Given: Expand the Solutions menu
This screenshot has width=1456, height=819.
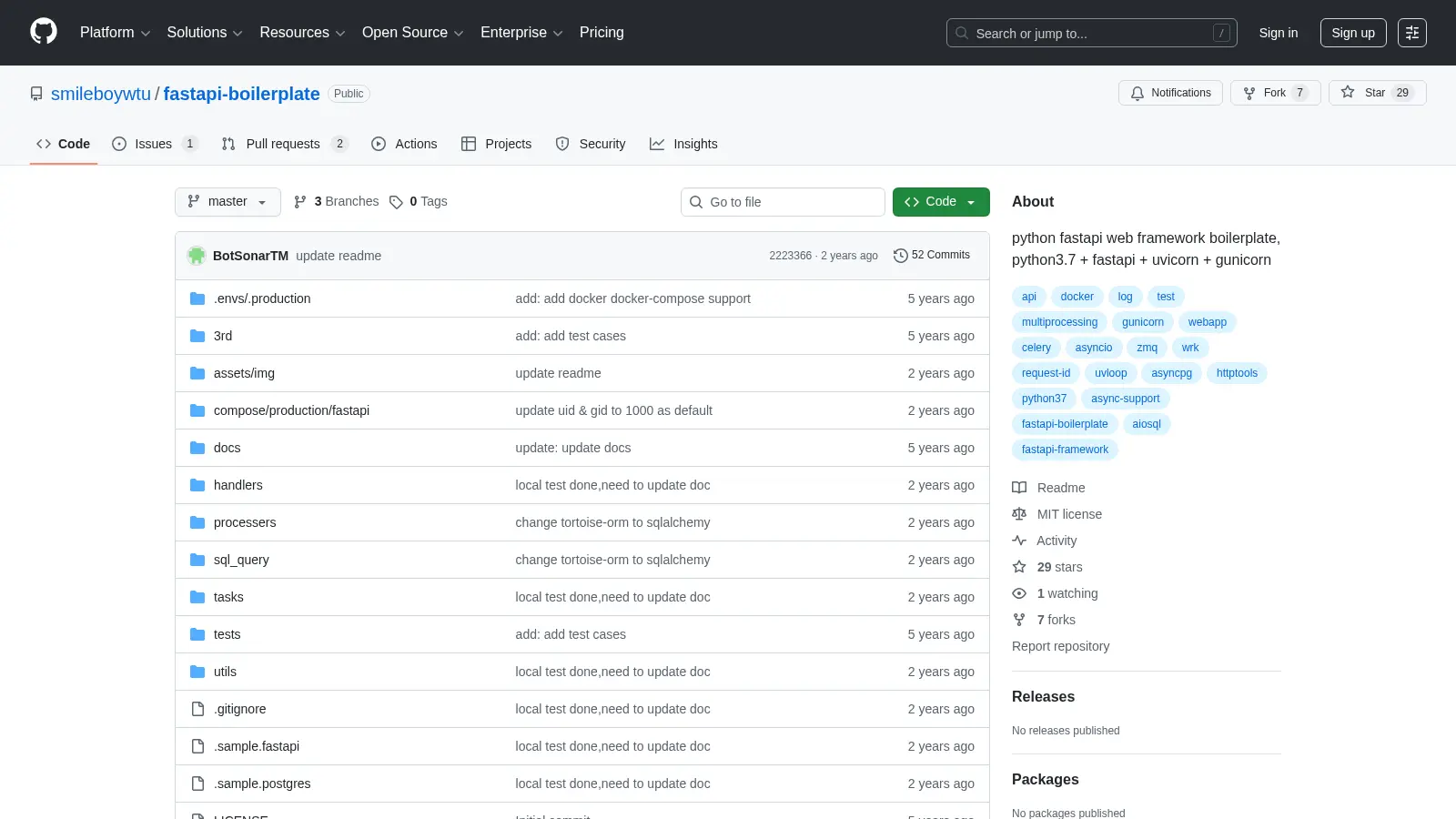Looking at the screenshot, I should [205, 33].
